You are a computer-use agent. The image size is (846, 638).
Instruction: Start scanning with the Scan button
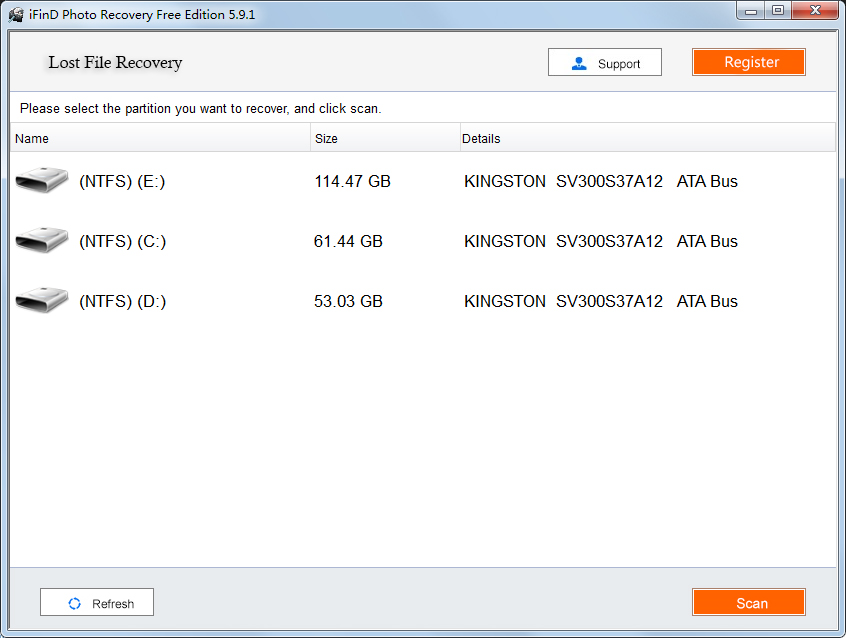(x=748, y=602)
